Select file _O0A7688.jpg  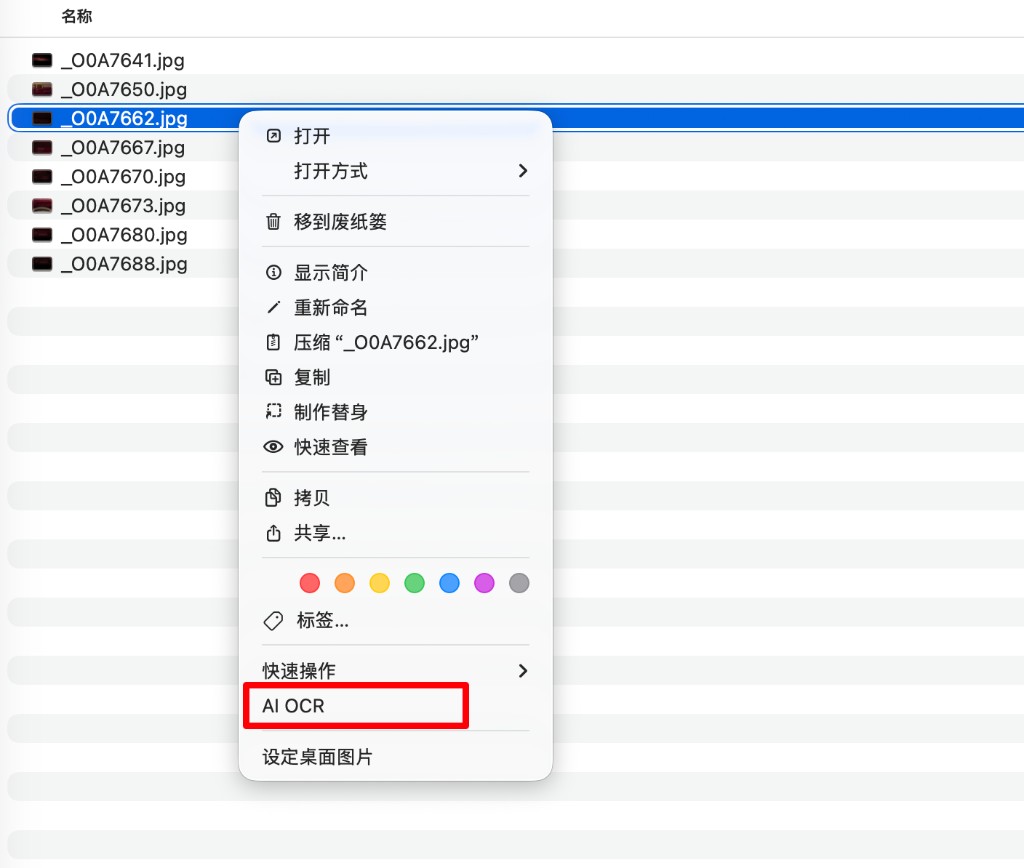(124, 264)
